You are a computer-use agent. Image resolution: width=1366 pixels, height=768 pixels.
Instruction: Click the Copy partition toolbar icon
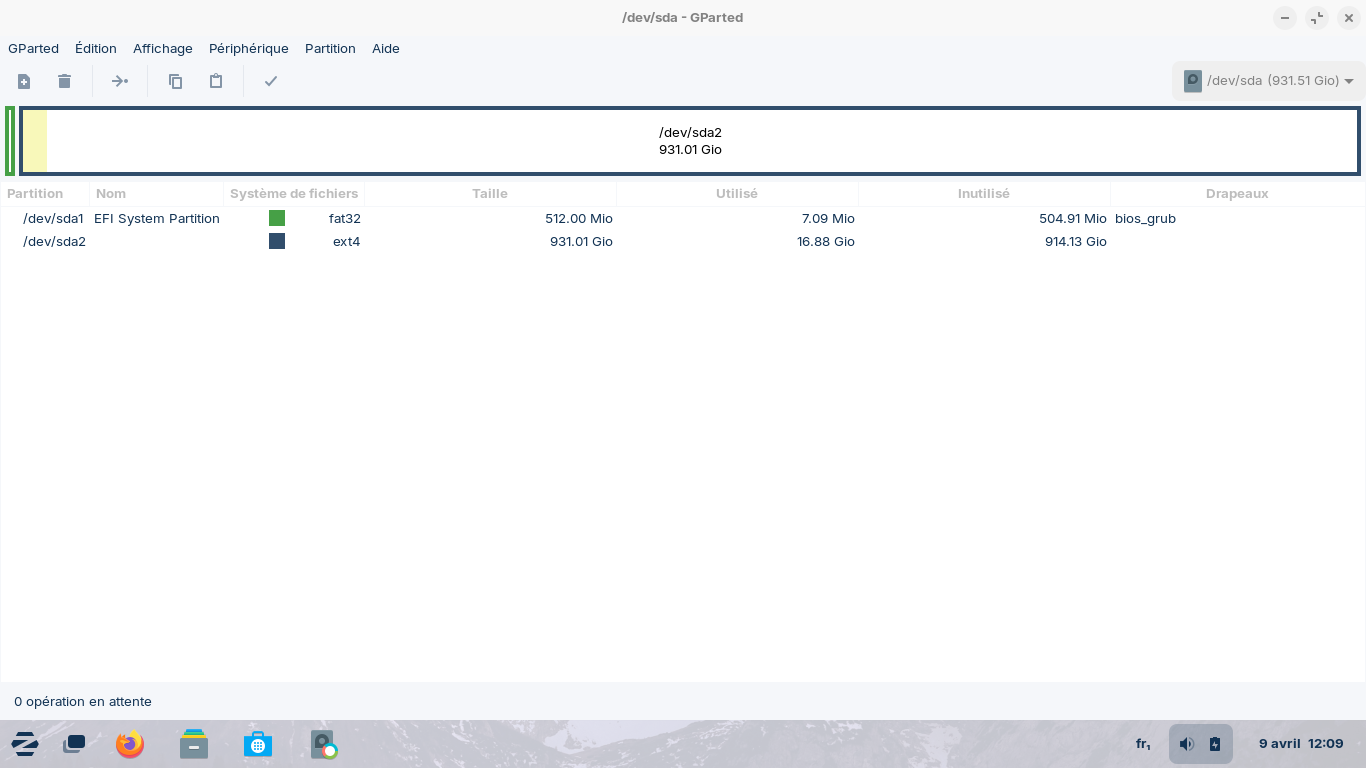point(175,81)
